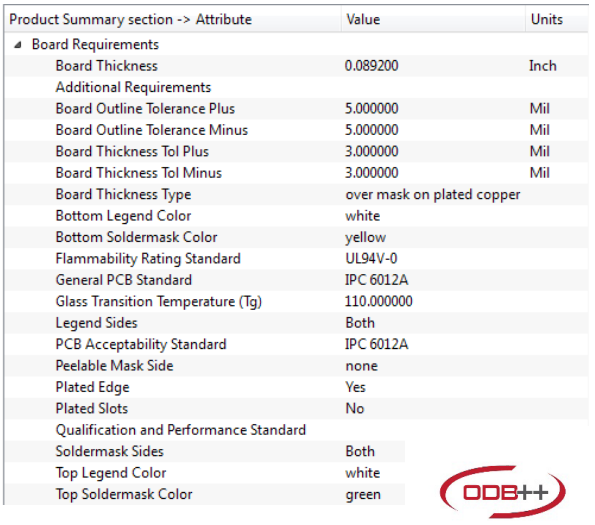Select the Glass Transition Temperature (Tg) row
Image resolution: width=595 pixels, height=525 pixels.
(x=297, y=302)
